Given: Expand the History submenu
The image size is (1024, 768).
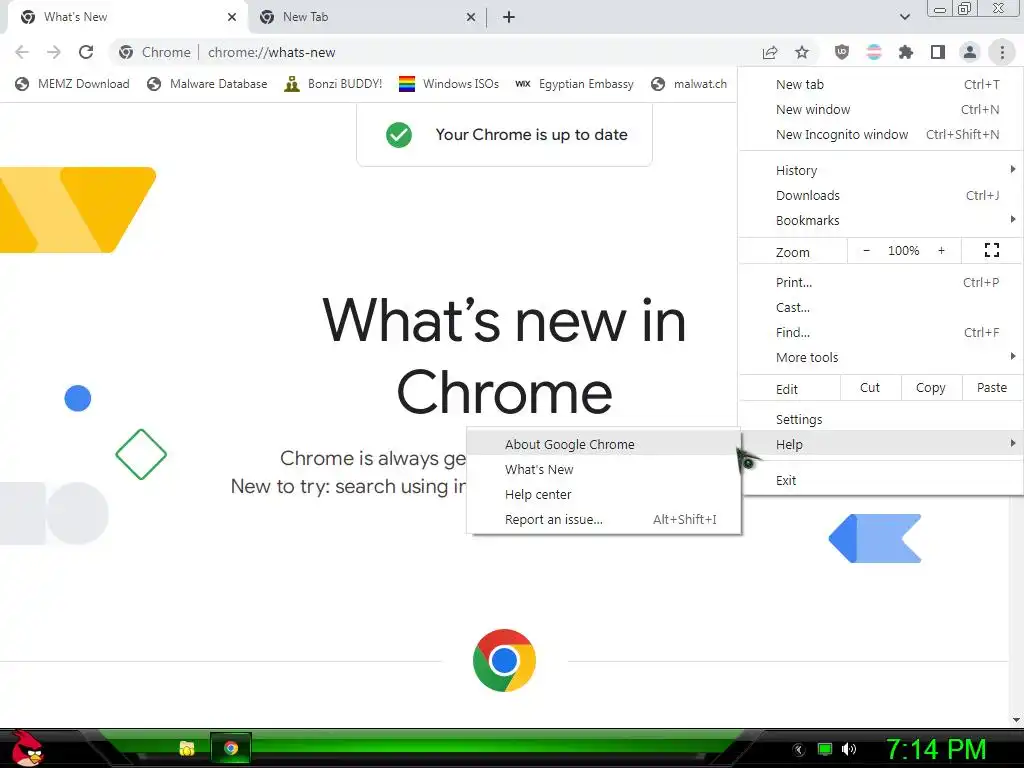Looking at the screenshot, I should (x=881, y=170).
